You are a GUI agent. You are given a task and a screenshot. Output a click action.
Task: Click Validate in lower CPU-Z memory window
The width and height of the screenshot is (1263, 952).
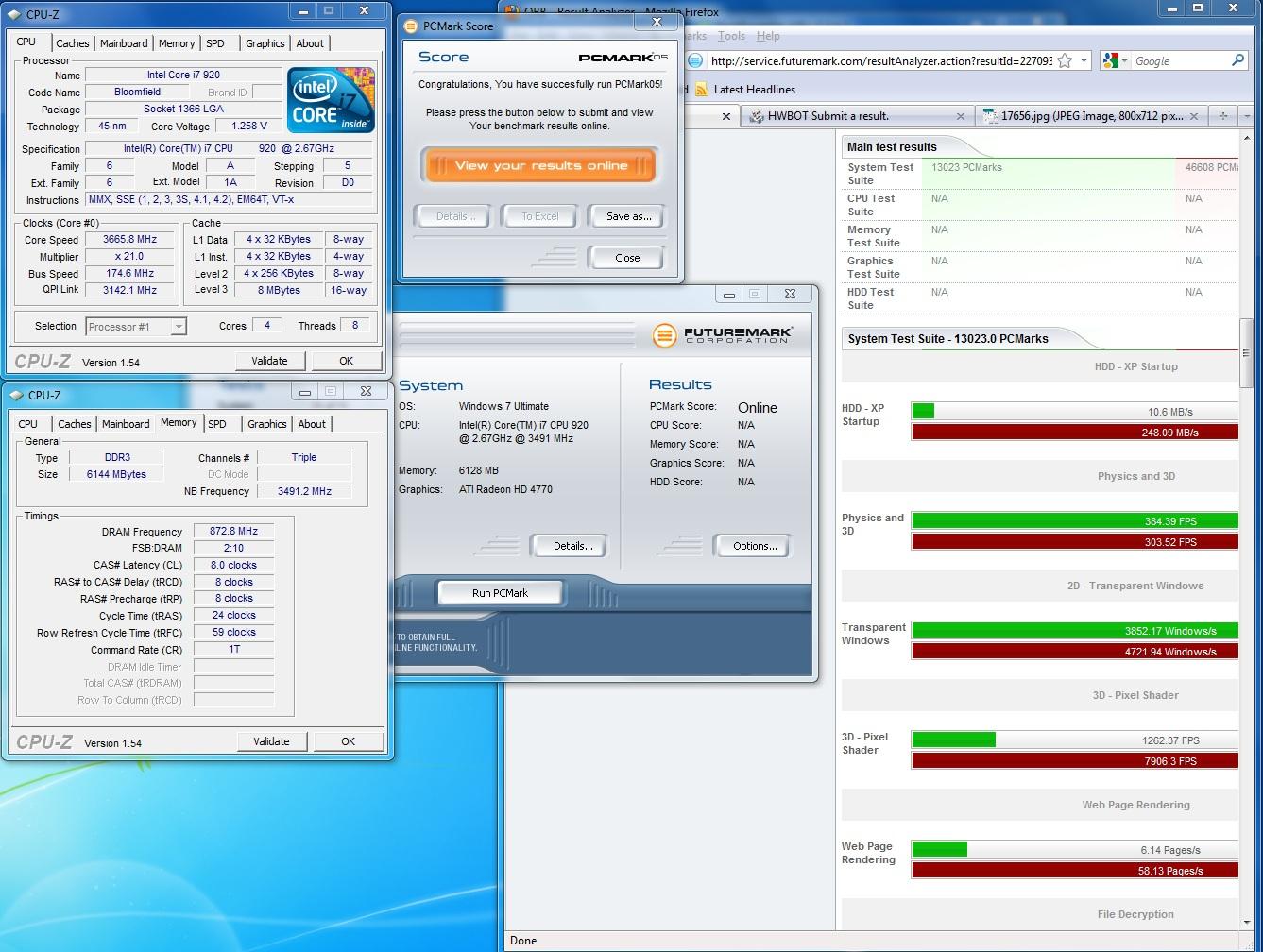point(271,741)
